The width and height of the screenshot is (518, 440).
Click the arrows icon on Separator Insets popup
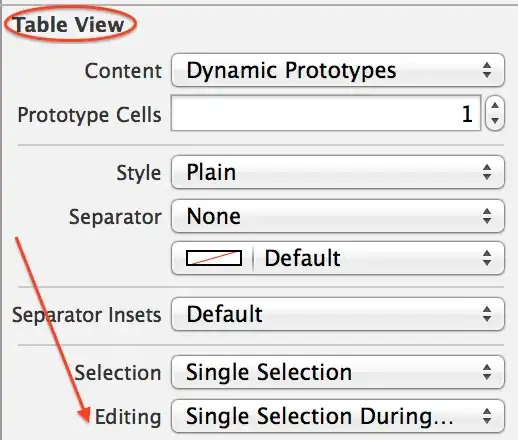pos(487,314)
